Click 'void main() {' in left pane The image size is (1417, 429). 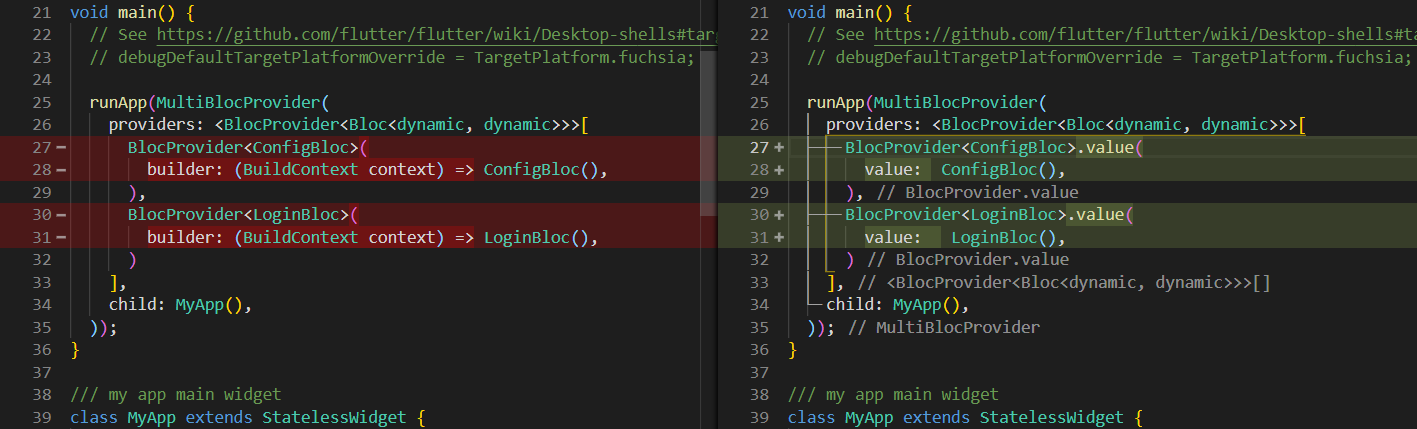tap(132, 12)
